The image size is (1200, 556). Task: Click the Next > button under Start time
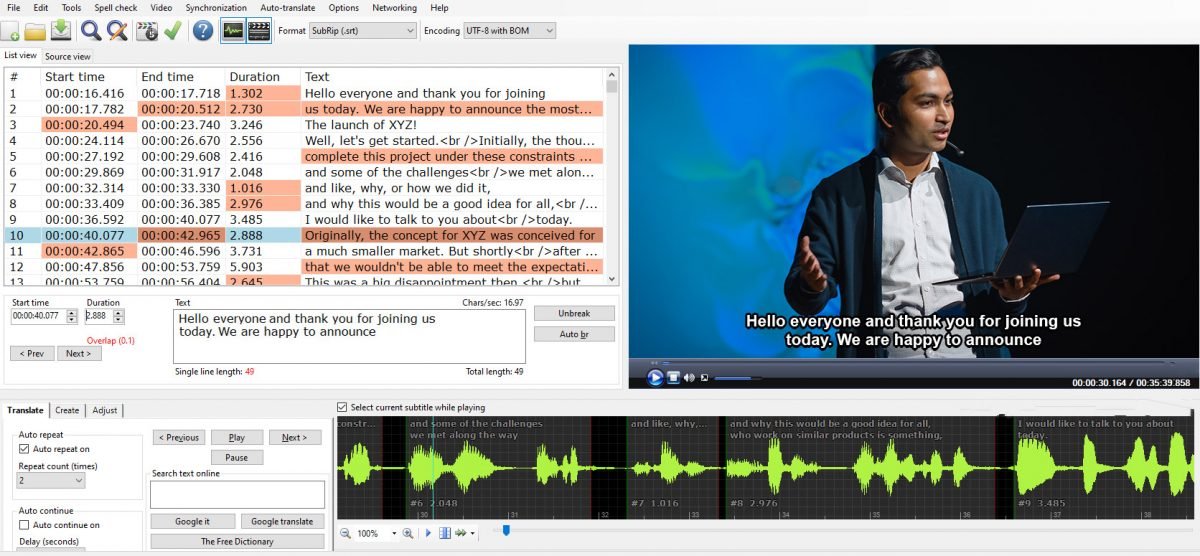click(78, 353)
